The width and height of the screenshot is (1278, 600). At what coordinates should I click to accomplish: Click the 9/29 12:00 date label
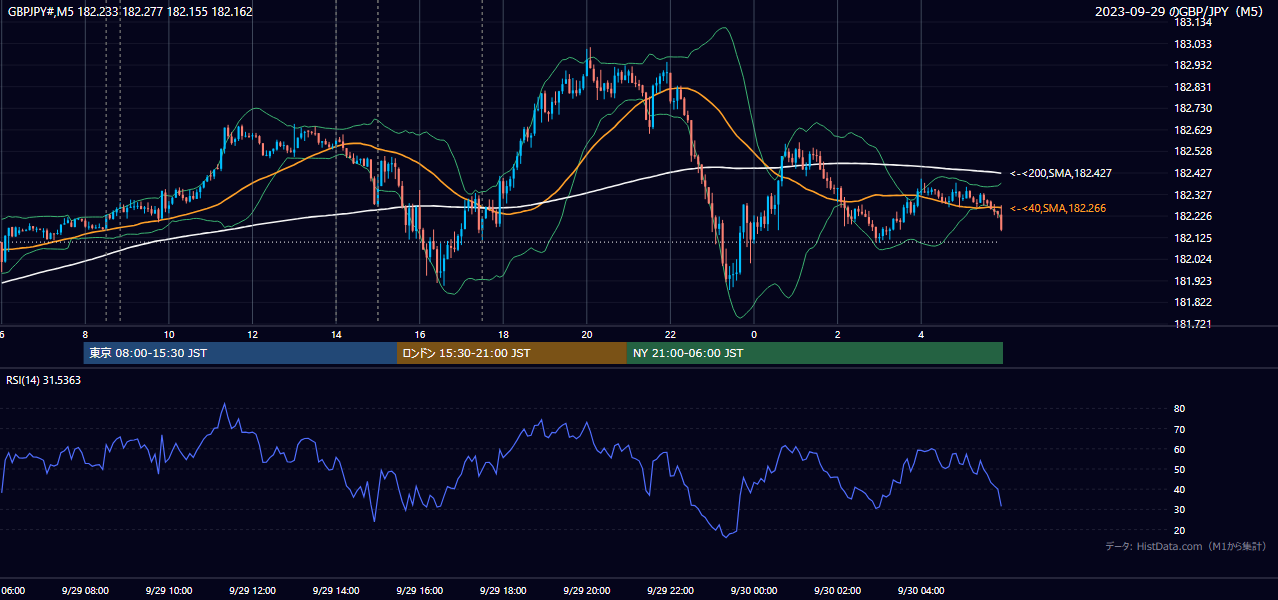(x=252, y=591)
